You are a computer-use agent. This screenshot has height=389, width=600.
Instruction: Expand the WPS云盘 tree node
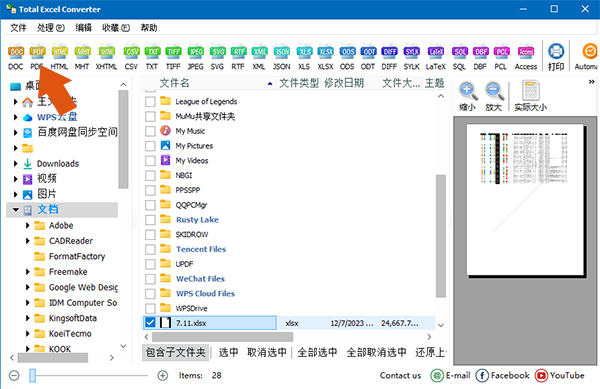16,117
